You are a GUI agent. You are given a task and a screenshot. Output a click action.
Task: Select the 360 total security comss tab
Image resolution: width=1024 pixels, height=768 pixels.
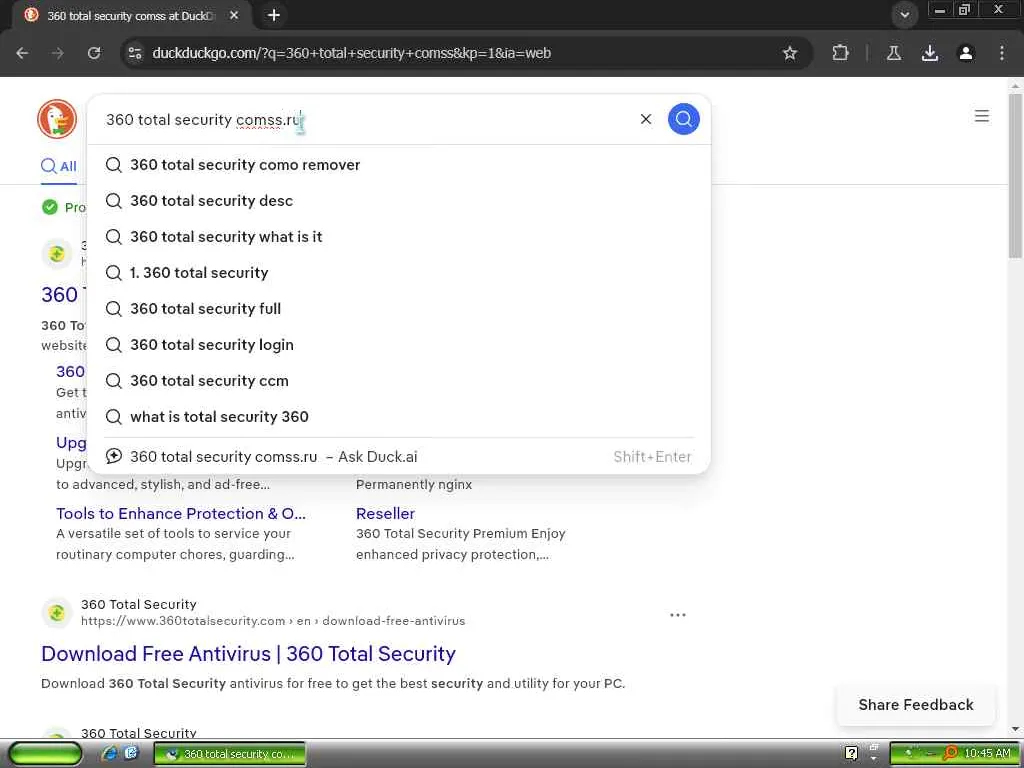point(131,16)
